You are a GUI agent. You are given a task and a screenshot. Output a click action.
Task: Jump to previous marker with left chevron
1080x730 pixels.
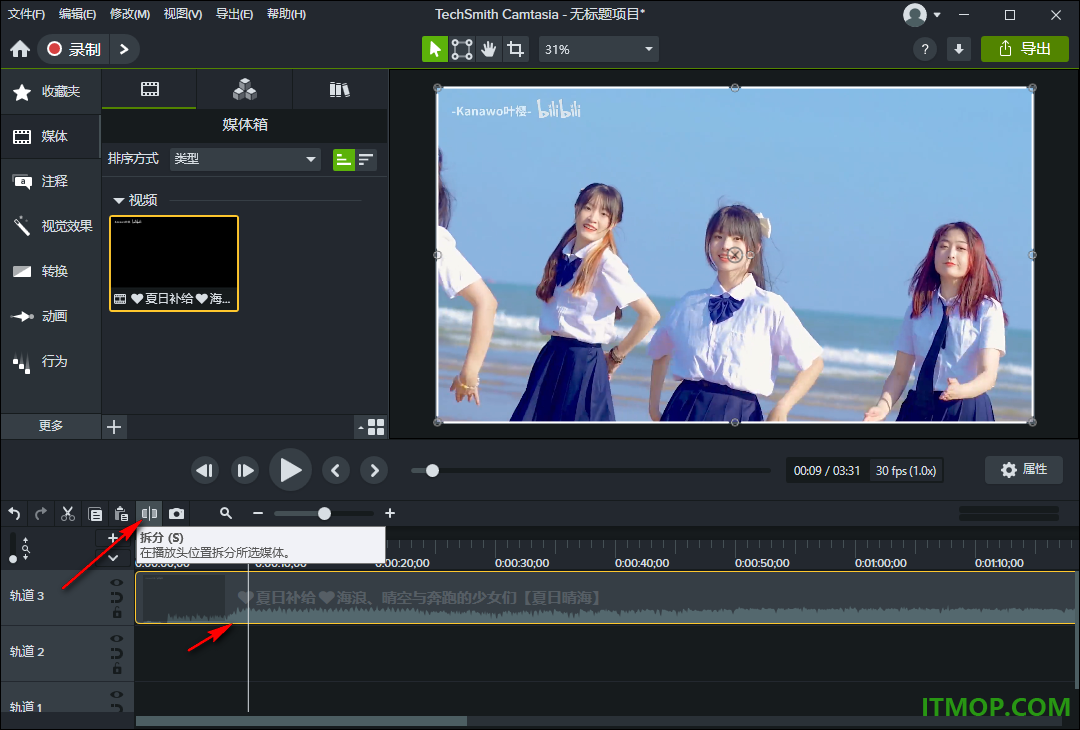335,470
